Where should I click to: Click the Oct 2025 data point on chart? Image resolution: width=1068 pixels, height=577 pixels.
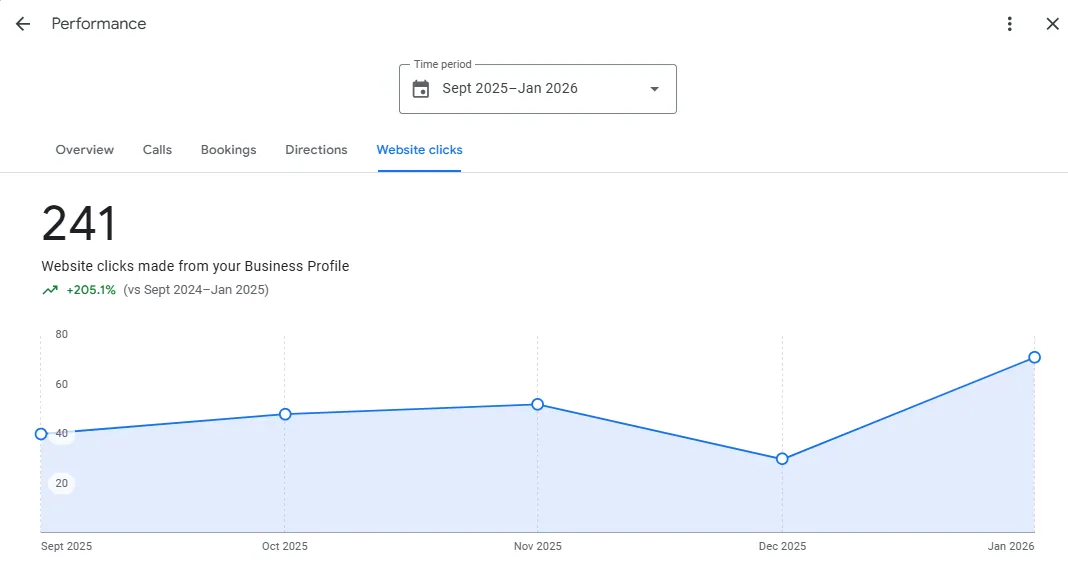[285, 414]
